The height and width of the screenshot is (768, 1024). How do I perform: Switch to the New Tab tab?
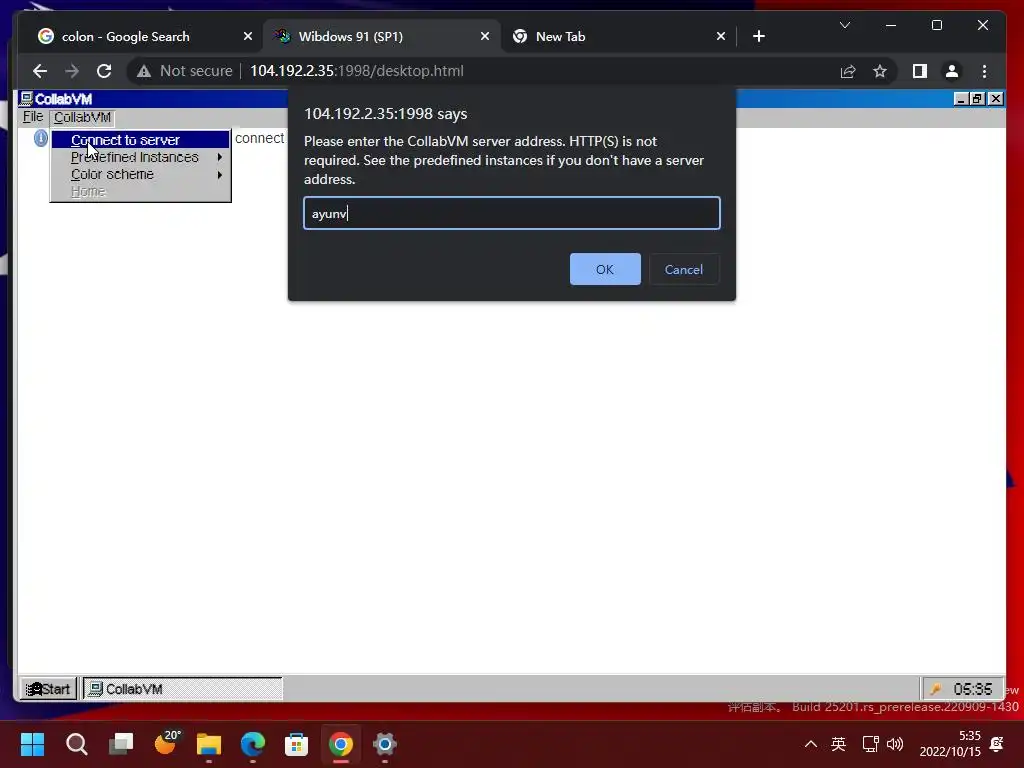pyautogui.click(x=618, y=37)
